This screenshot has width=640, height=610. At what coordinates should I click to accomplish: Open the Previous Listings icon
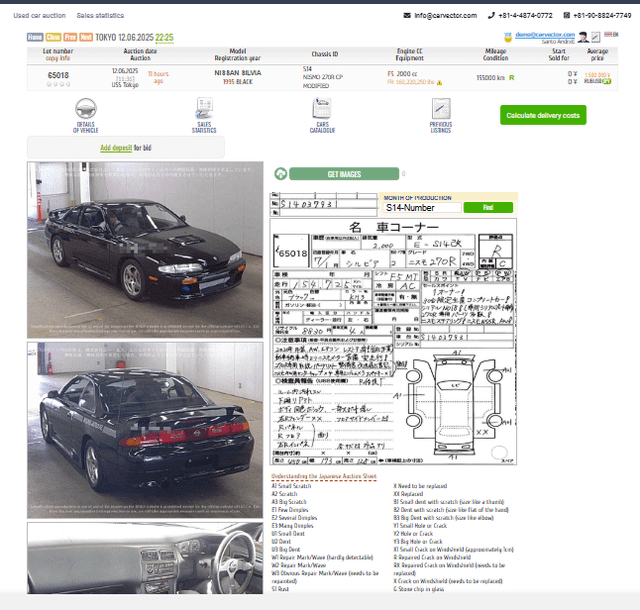(x=441, y=108)
